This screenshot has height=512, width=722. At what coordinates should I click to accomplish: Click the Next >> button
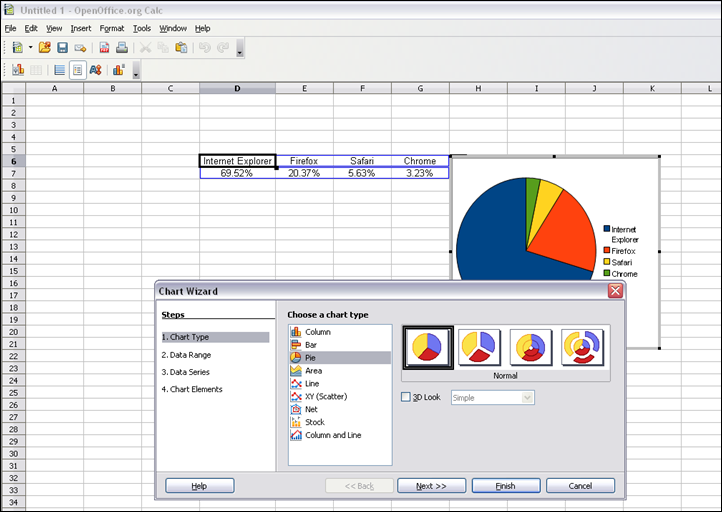click(x=431, y=486)
